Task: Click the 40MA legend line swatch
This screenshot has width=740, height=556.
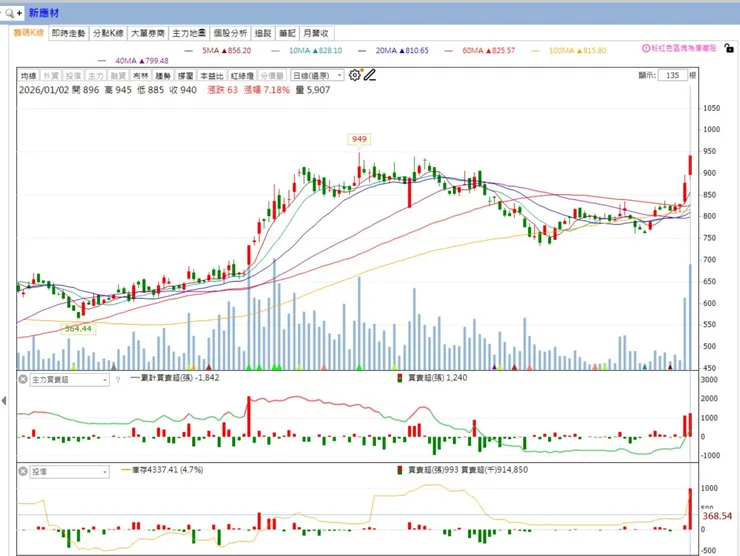Action: (101, 61)
